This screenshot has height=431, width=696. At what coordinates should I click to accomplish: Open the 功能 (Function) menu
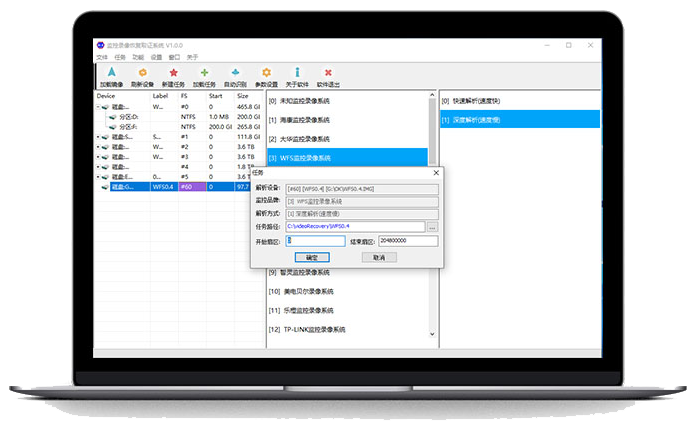[138, 57]
